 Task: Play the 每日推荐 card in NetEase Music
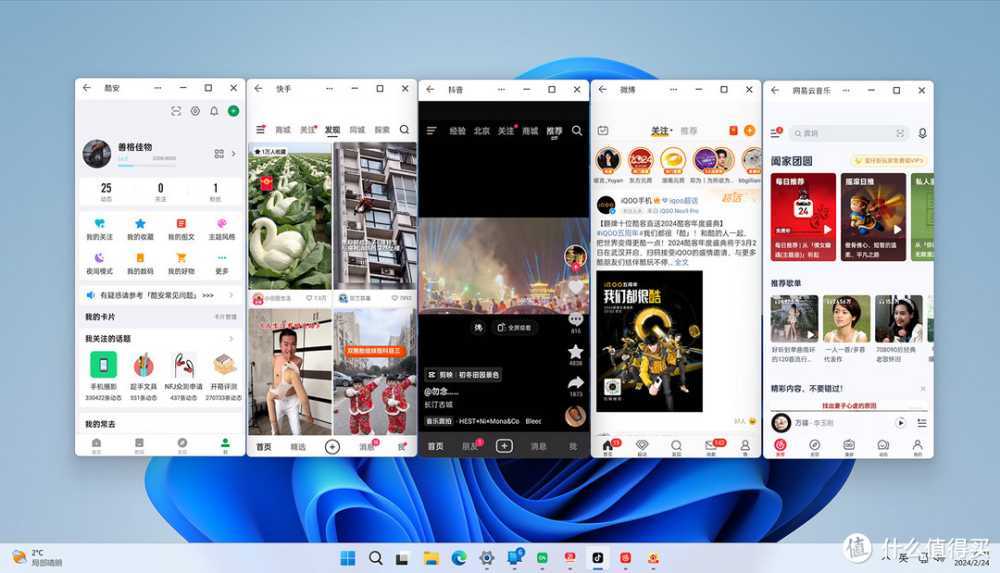tap(803, 217)
